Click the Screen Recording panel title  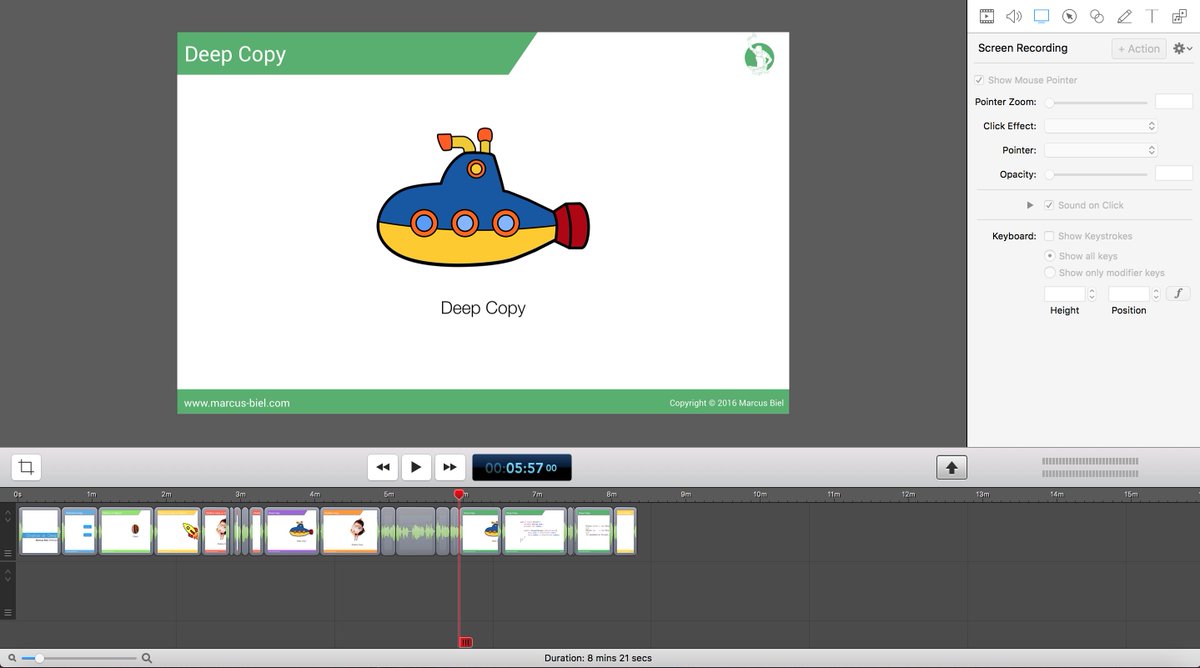[1023, 48]
